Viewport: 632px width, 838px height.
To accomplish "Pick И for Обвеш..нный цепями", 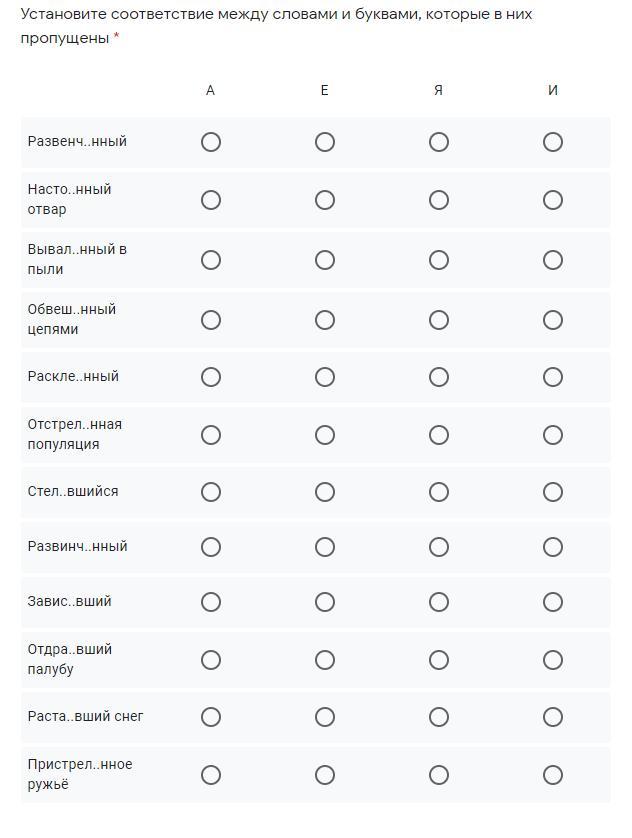I will (x=553, y=320).
